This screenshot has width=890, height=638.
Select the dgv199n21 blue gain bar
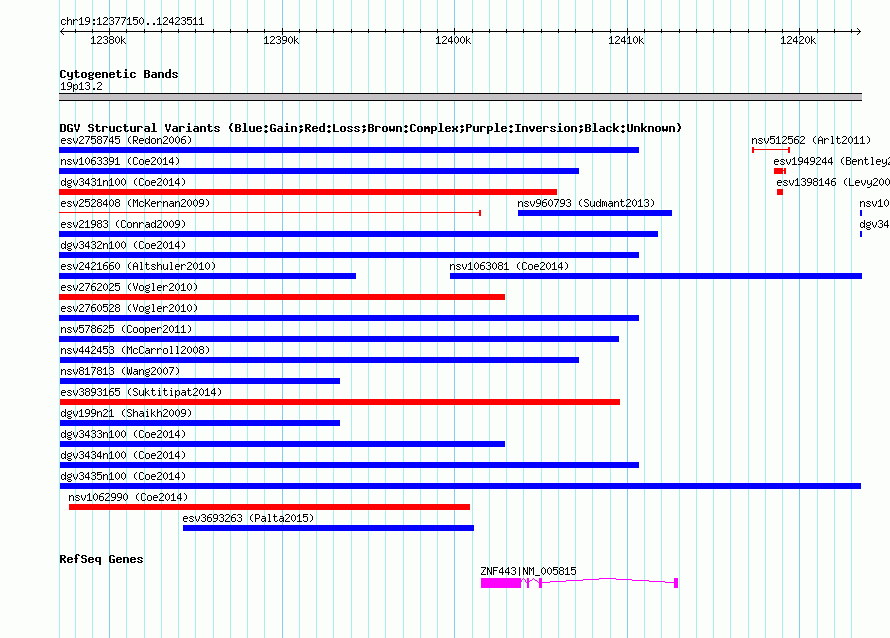pos(200,423)
